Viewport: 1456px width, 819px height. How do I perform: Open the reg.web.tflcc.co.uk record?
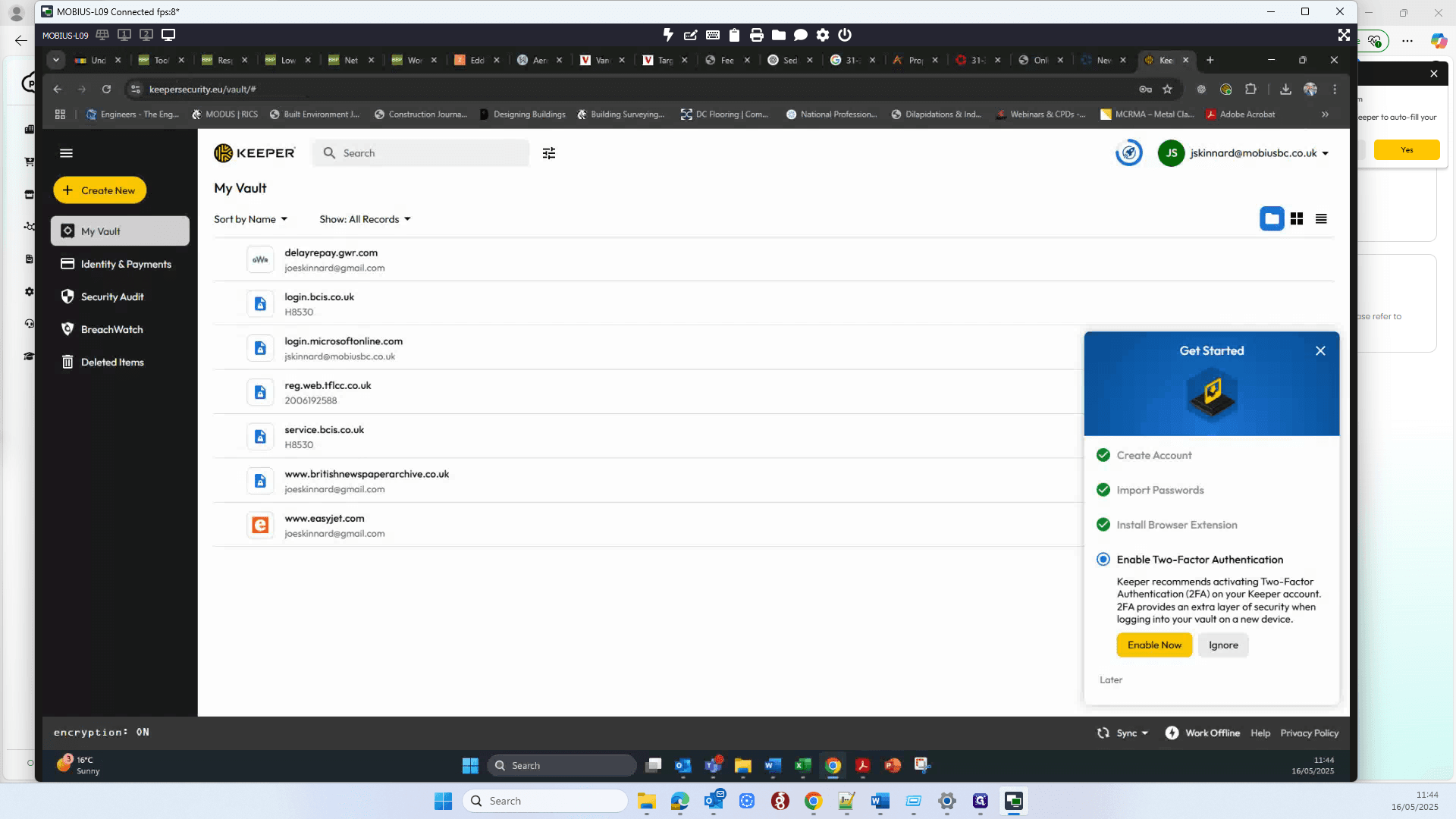(647, 392)
